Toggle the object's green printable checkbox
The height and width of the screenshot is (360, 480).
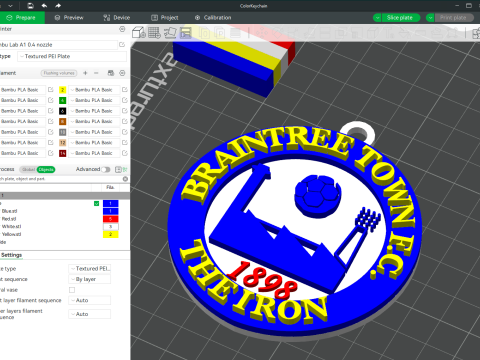[x=97, y=203]
